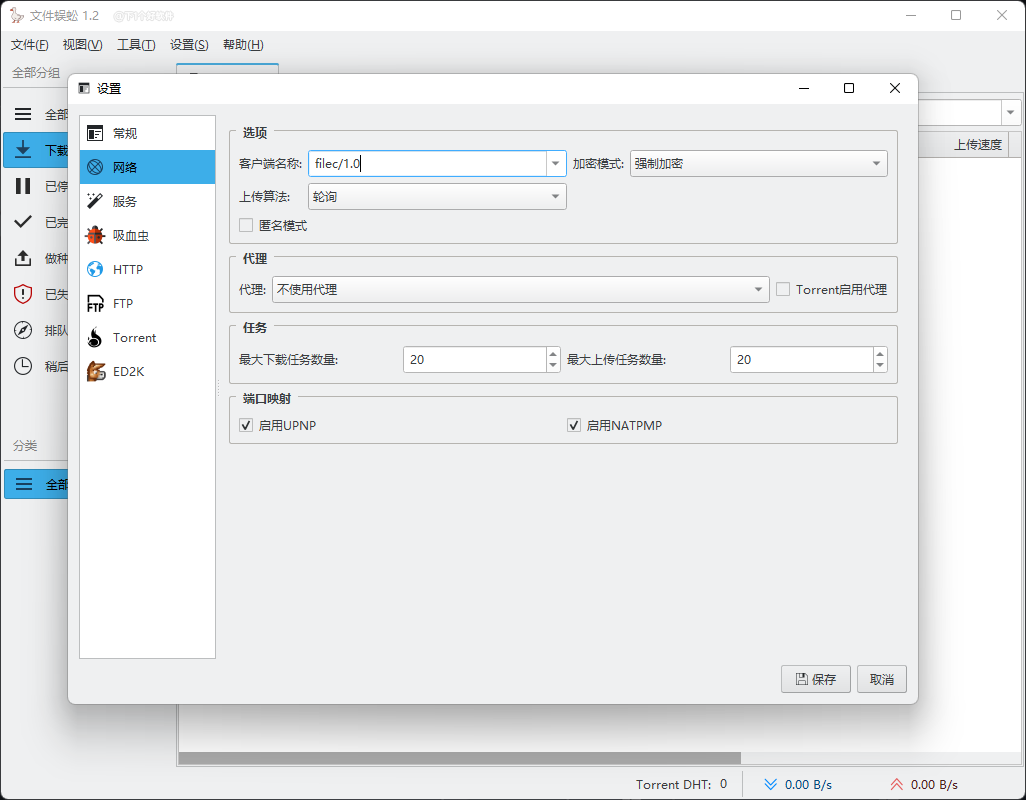Viewport: 1026px width, 800px height.
Task: Uncheck the 启用UPNP checkbox
Action: pos(246,425)
